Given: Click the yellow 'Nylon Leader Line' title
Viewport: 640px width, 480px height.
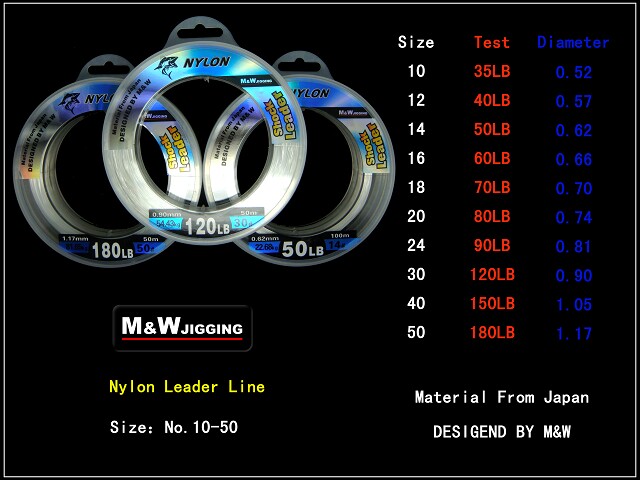Looking at the screenshot, I should tap(187, 387).
